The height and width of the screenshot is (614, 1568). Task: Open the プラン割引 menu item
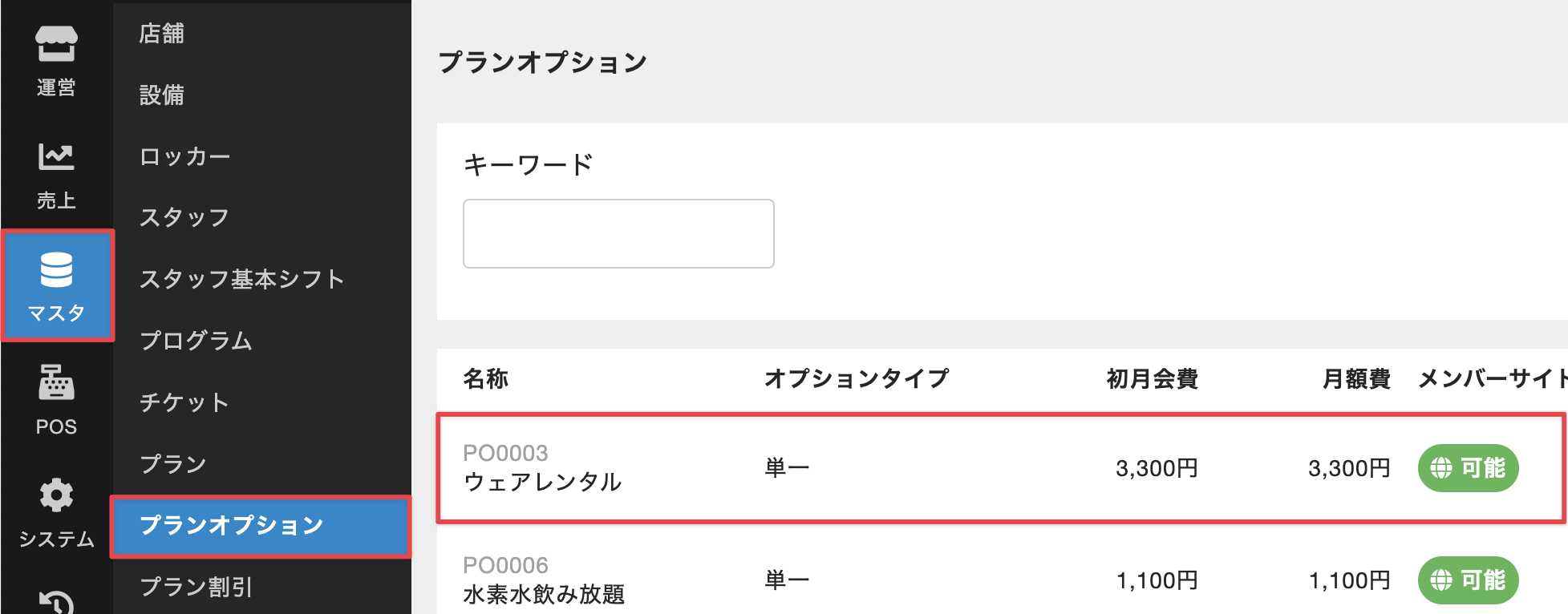pyautogui.click(x=197, y=587)
